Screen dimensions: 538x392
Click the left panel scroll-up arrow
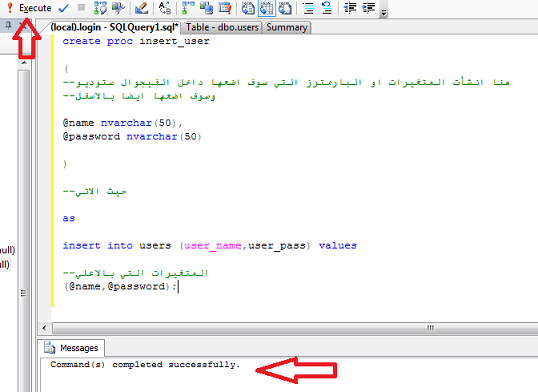pos(24,63)
